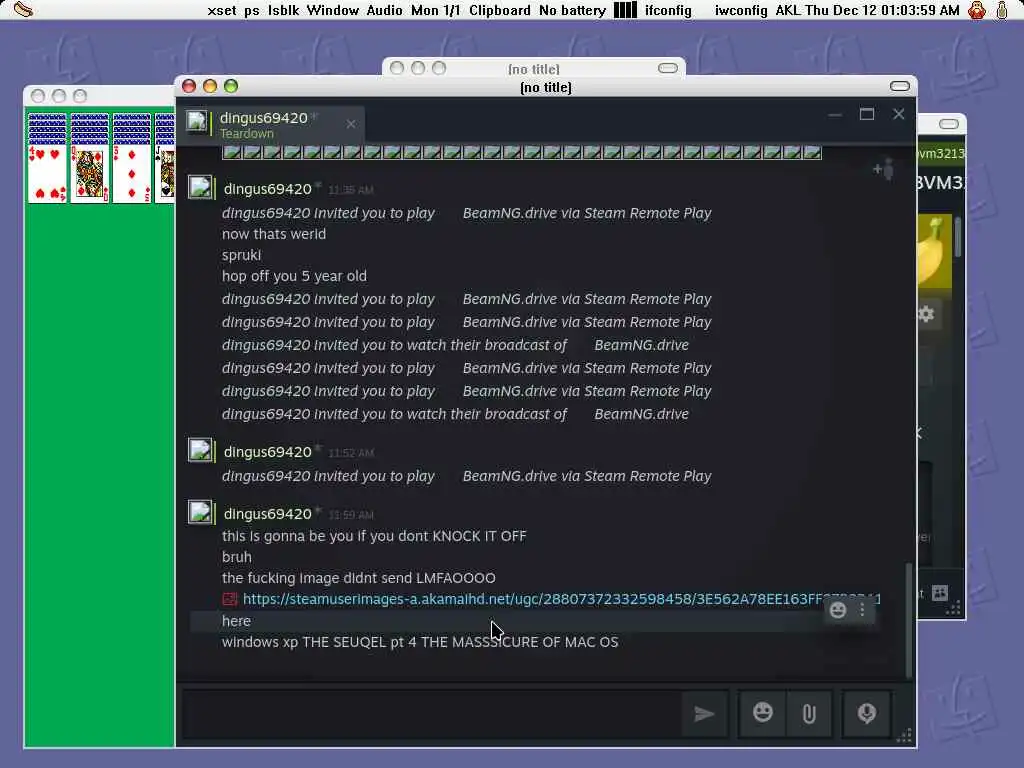Click the monkey face tray icon
Viewport: 1024px width, 768px height.
pos(977,10)
